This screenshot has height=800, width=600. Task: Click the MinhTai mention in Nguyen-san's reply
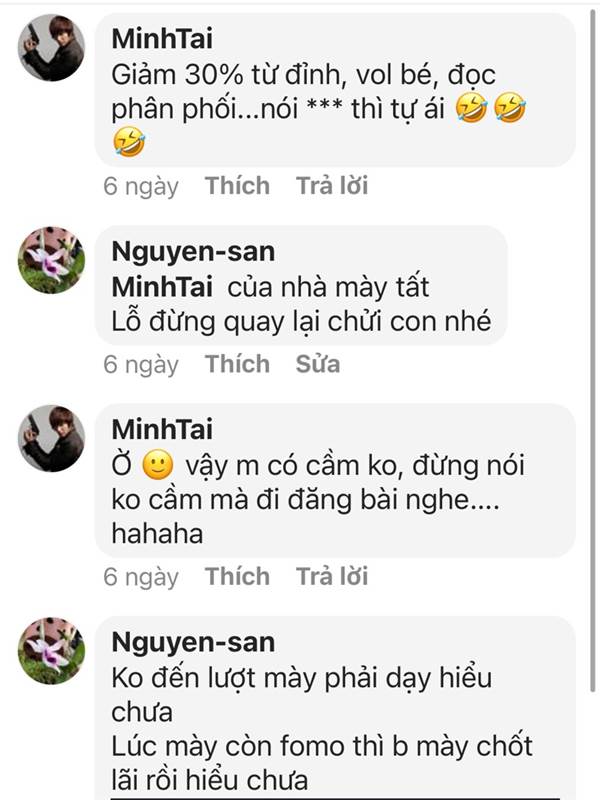click(x=161, y=287)
